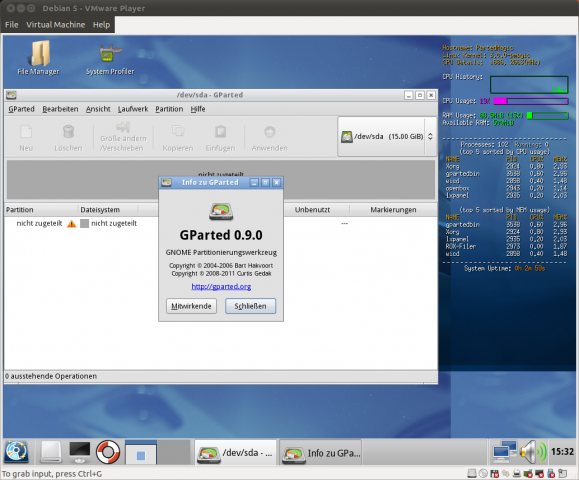The height and width of the screenshot is (480, 579).
Task: Switch to the first workspace in pager
Action: [141, 452]
